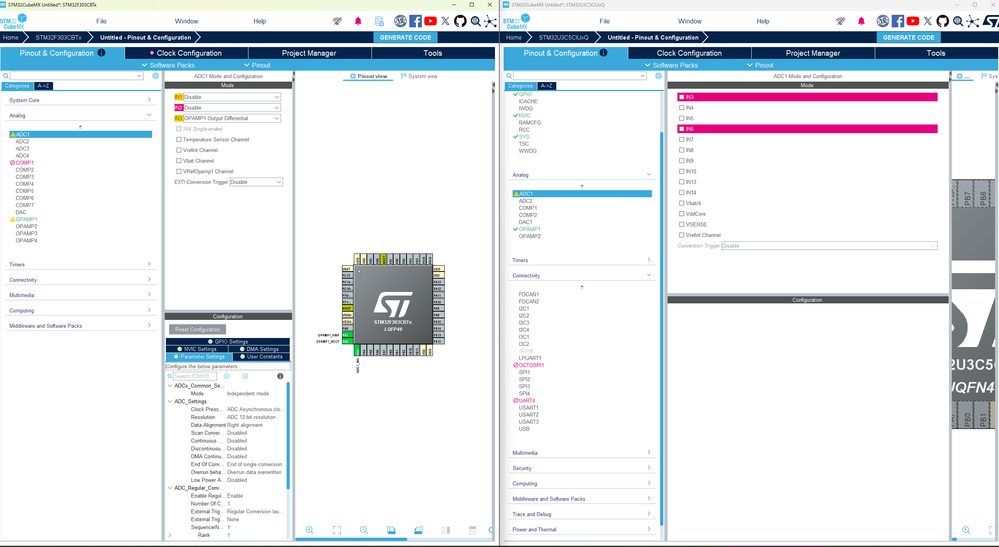Viewport: 999px width, 547px height.
Task: Click 19th anniversary badge icon in left window
Action: point(400,21)
